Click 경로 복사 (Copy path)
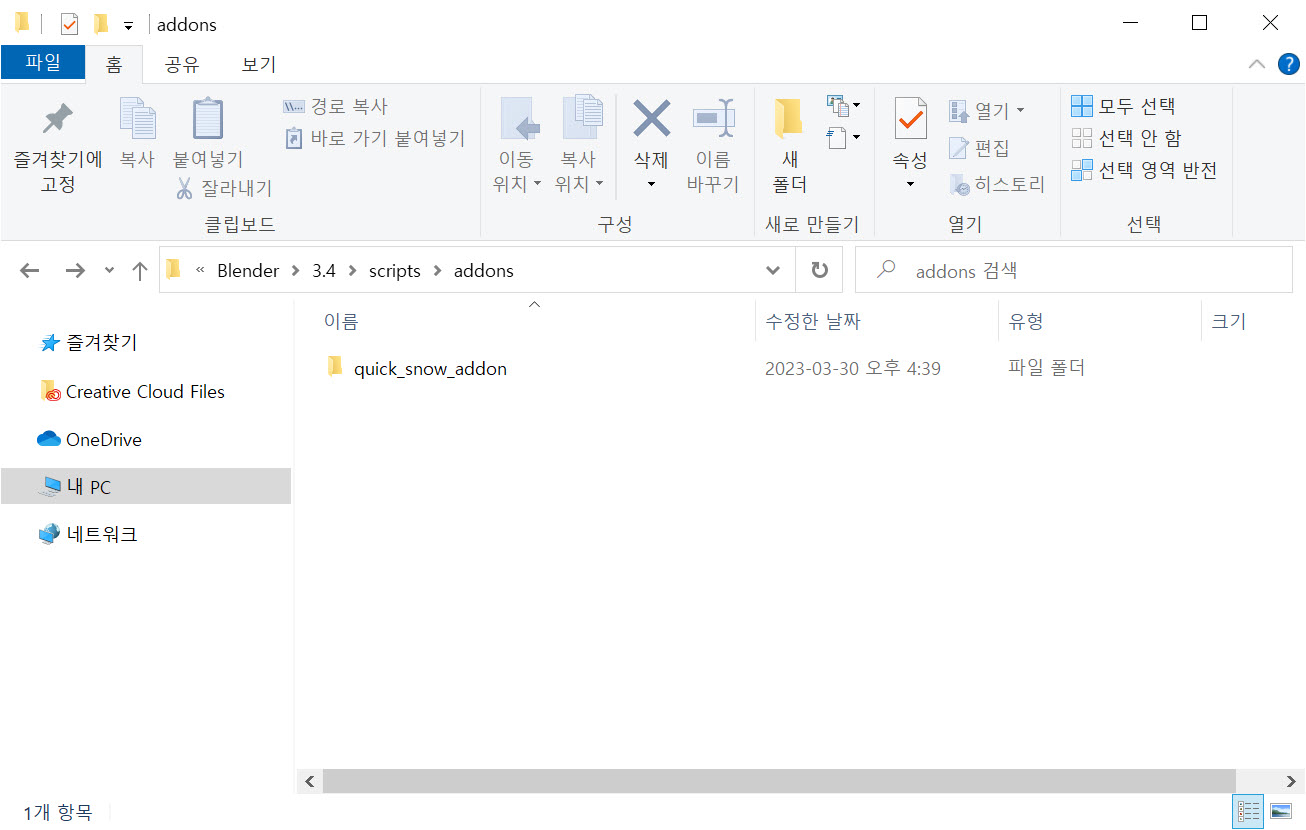This screenshot has width=1306, height=830. (335, 106)
